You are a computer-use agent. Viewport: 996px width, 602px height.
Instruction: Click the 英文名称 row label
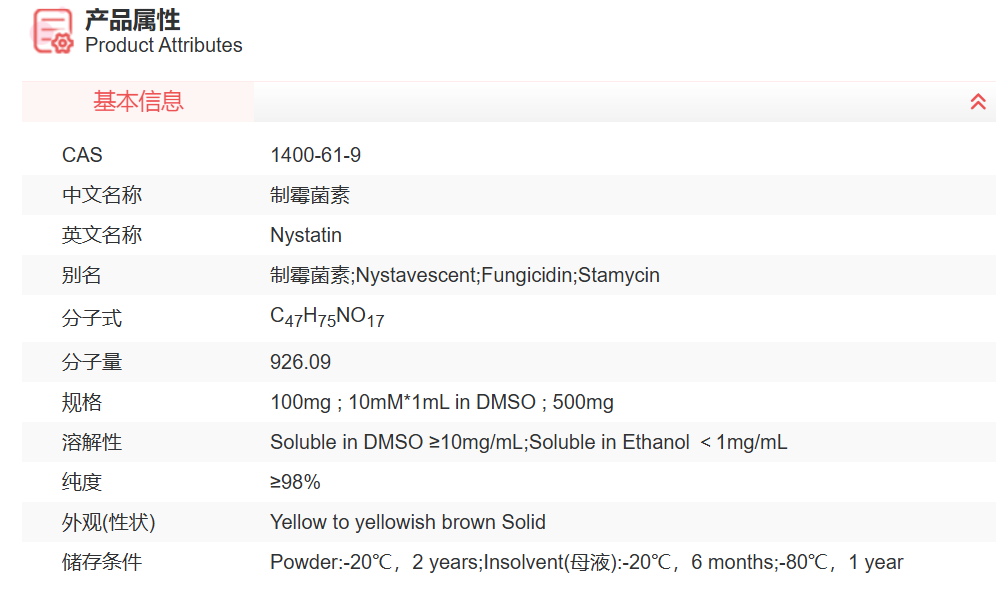(x=102, y=235)
